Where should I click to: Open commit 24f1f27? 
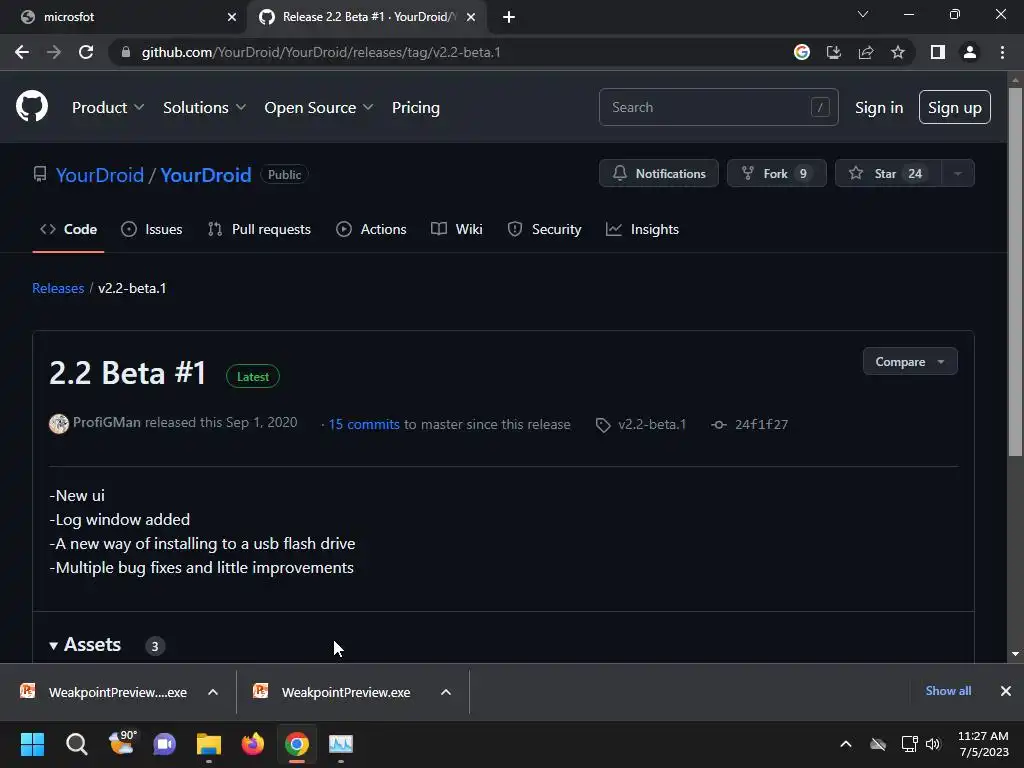(750, 424)
